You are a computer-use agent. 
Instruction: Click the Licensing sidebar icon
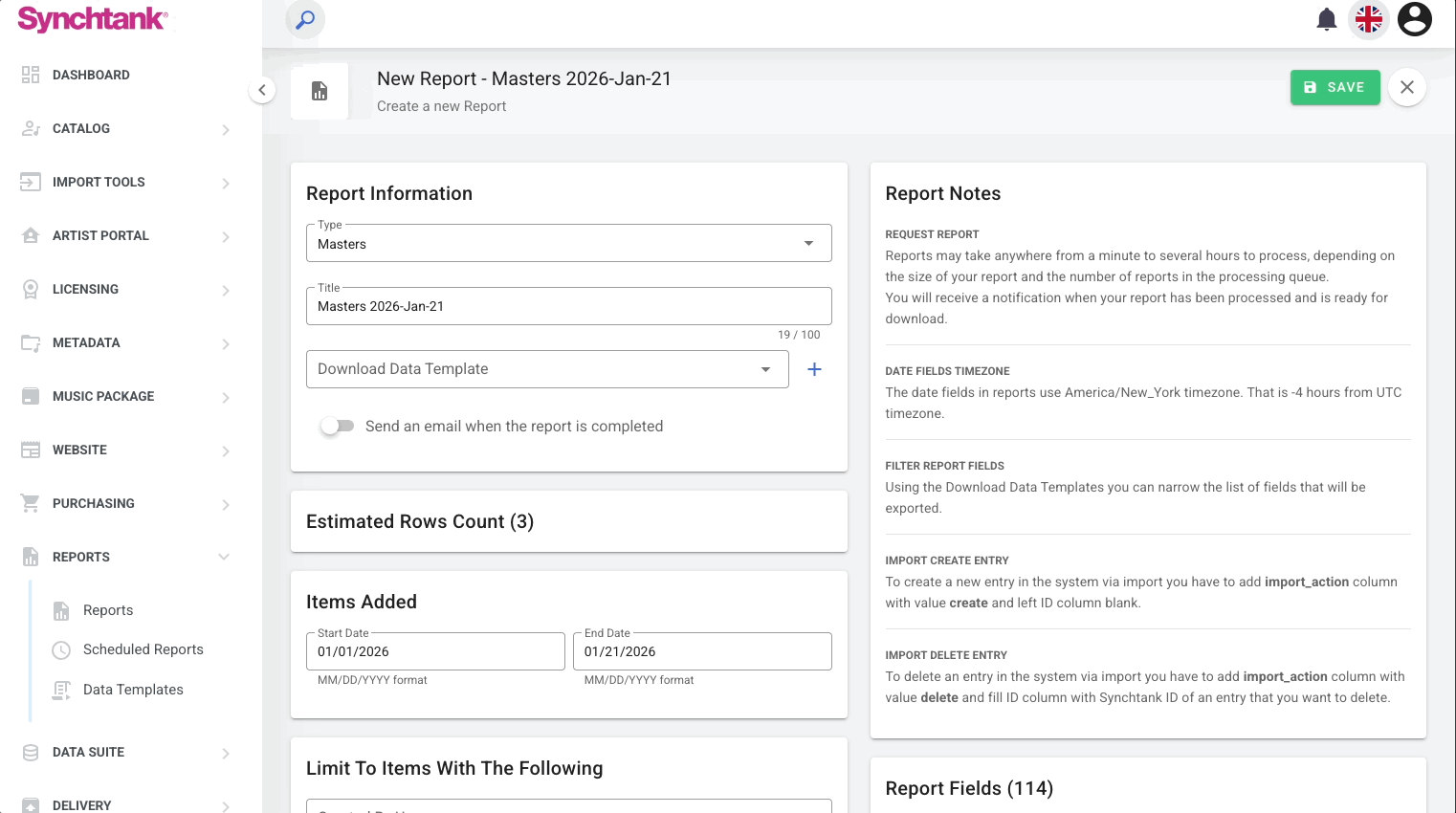point(31,289)
